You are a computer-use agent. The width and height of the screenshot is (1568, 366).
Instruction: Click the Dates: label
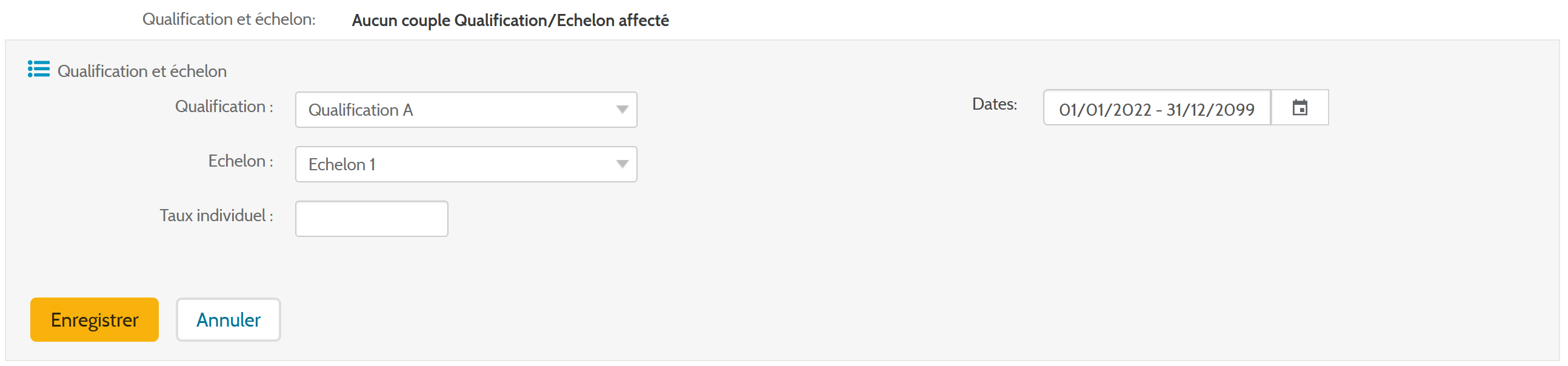pyautogui.click(x=994, y=104)
